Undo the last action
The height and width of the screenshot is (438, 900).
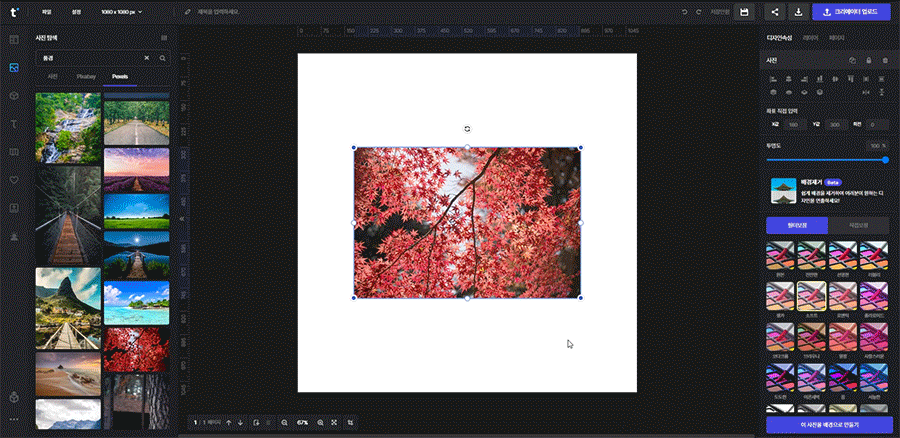[685, 12]
